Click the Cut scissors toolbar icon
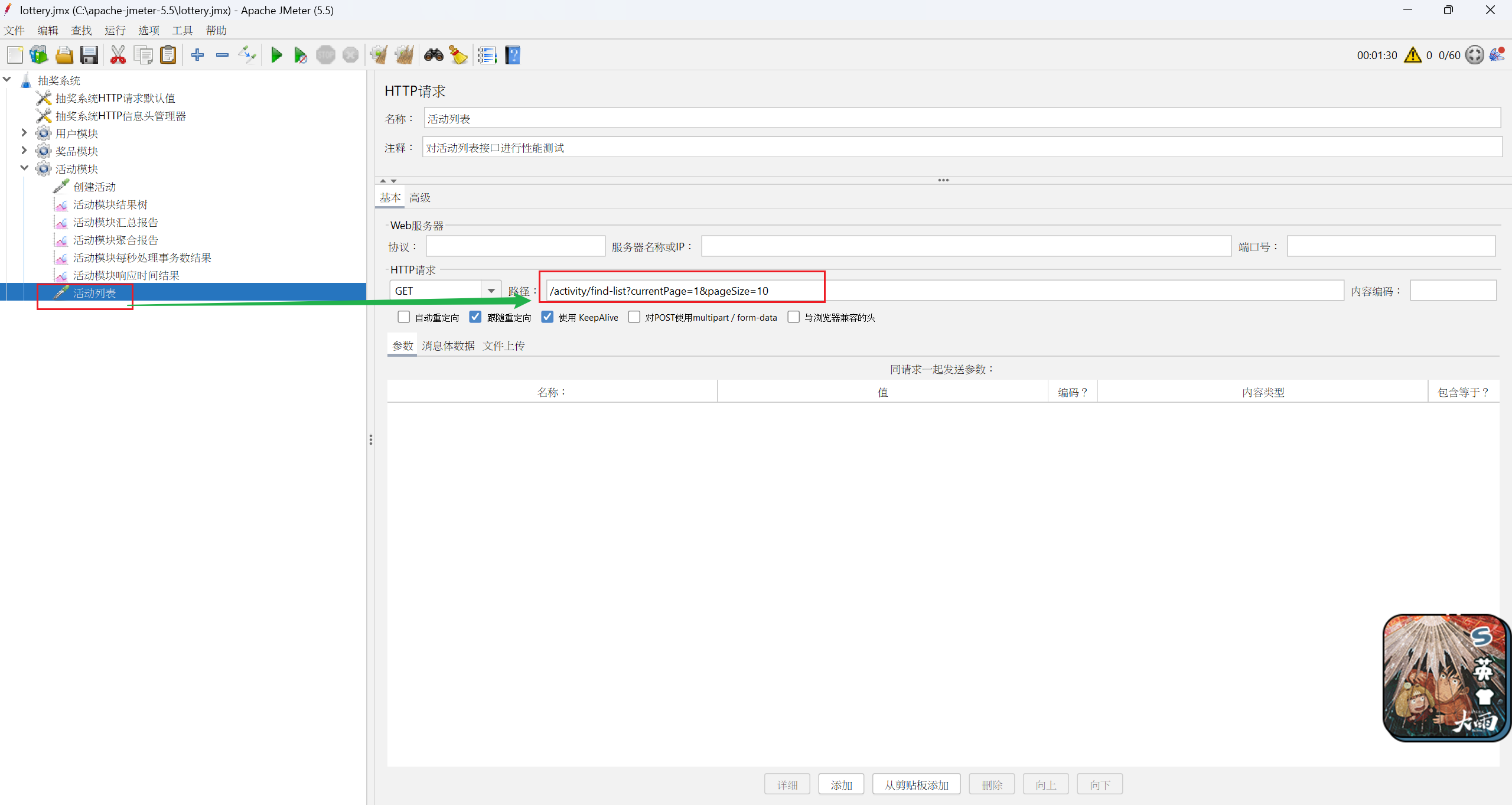The width and height of the screenshot is (1512, 805). 118,56
